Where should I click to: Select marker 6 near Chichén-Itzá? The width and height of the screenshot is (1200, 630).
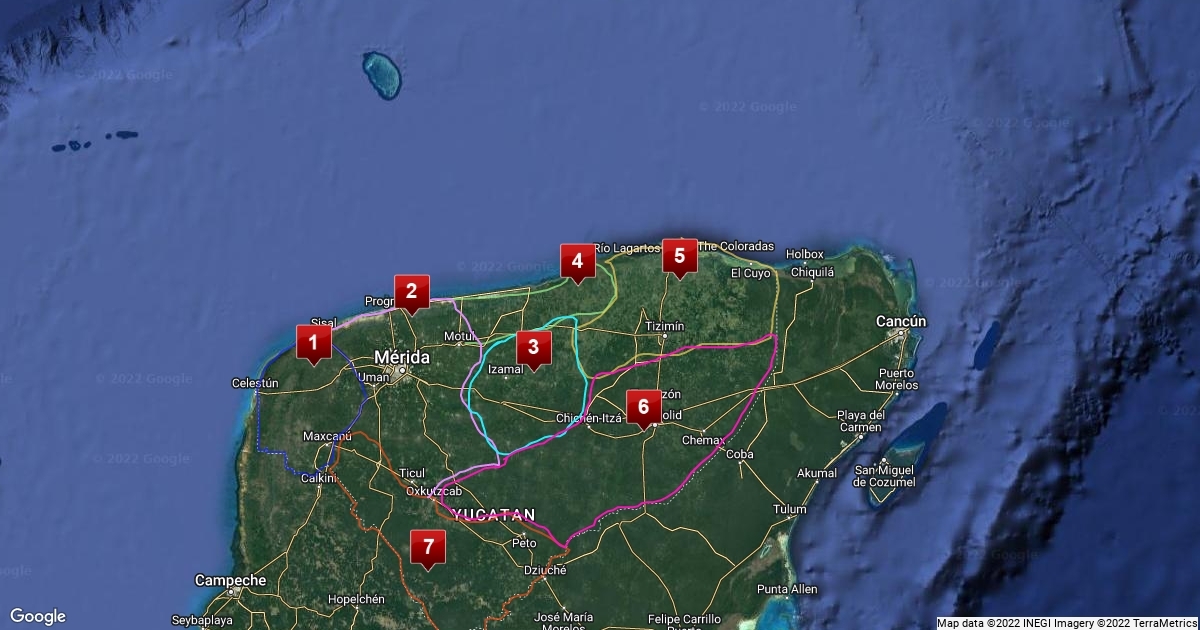[643, 407]
